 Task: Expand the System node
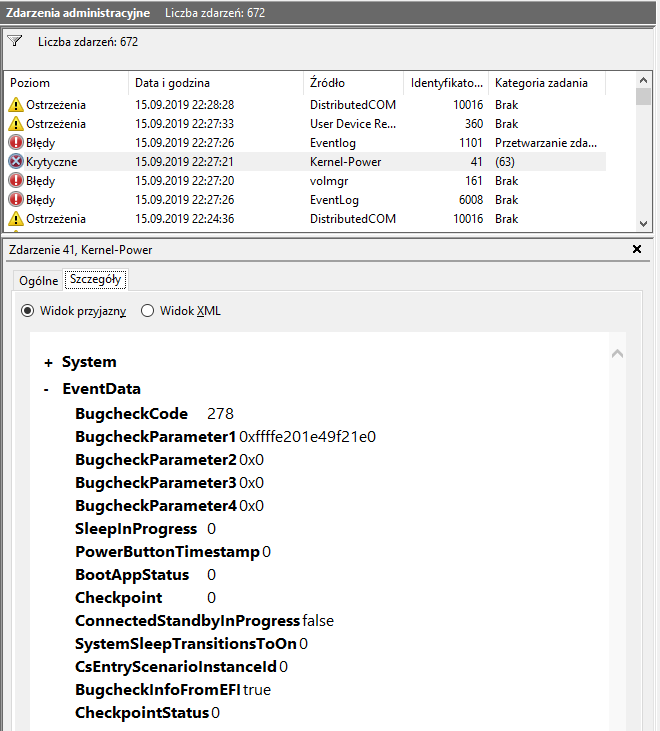pos(48,363)
